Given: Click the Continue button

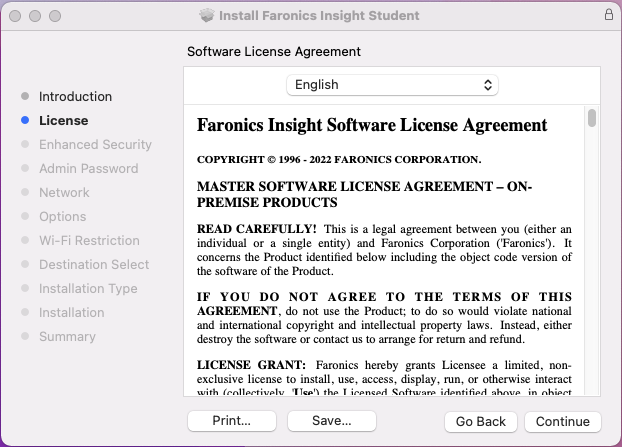Looking at the screenshot, I should (562, 421).
